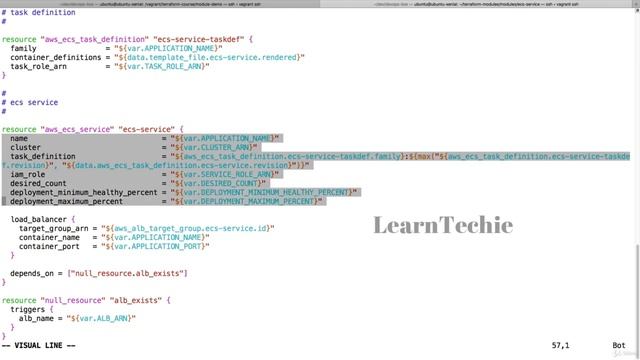Click the var.APPLICATION_PORT value
640x360 pixels.
(x=155, y=246)
